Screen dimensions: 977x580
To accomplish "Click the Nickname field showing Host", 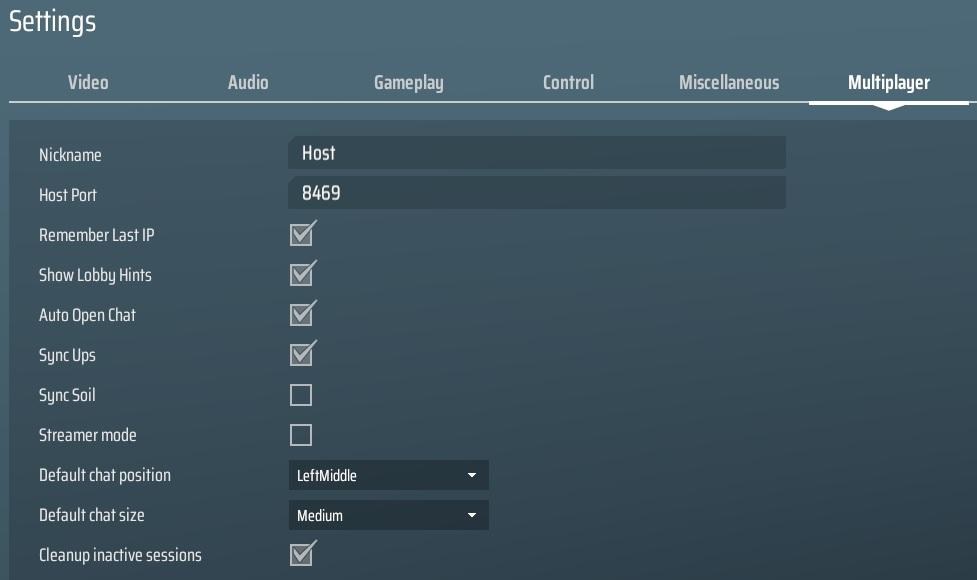I will tap(537, 152).
